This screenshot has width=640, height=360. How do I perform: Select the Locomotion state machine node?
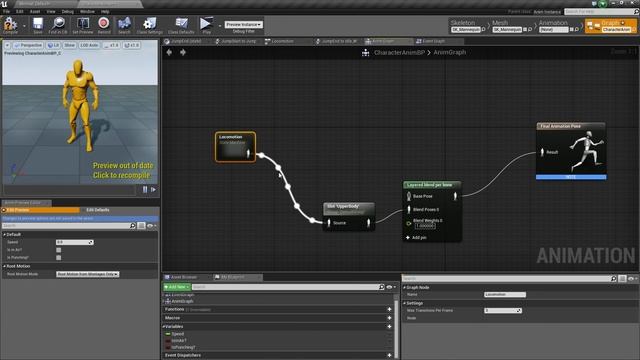[236, 147]
